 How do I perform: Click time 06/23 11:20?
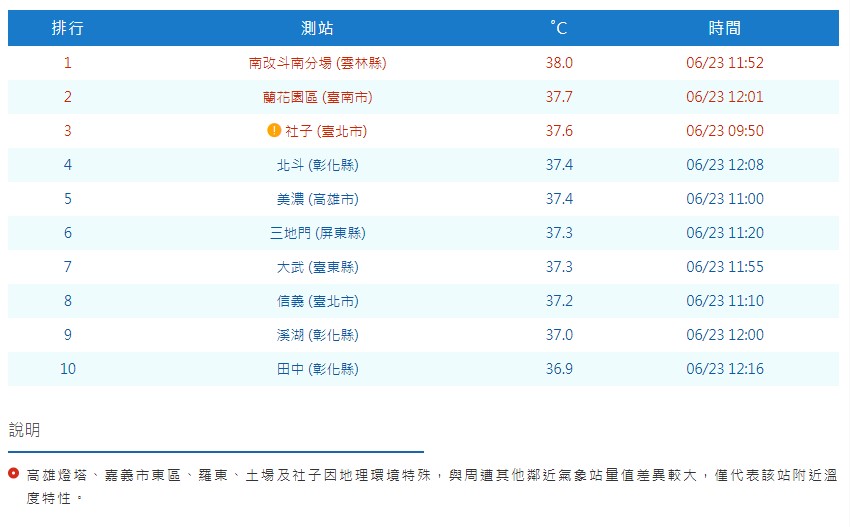pyautogui.click(x=725, y=233)
